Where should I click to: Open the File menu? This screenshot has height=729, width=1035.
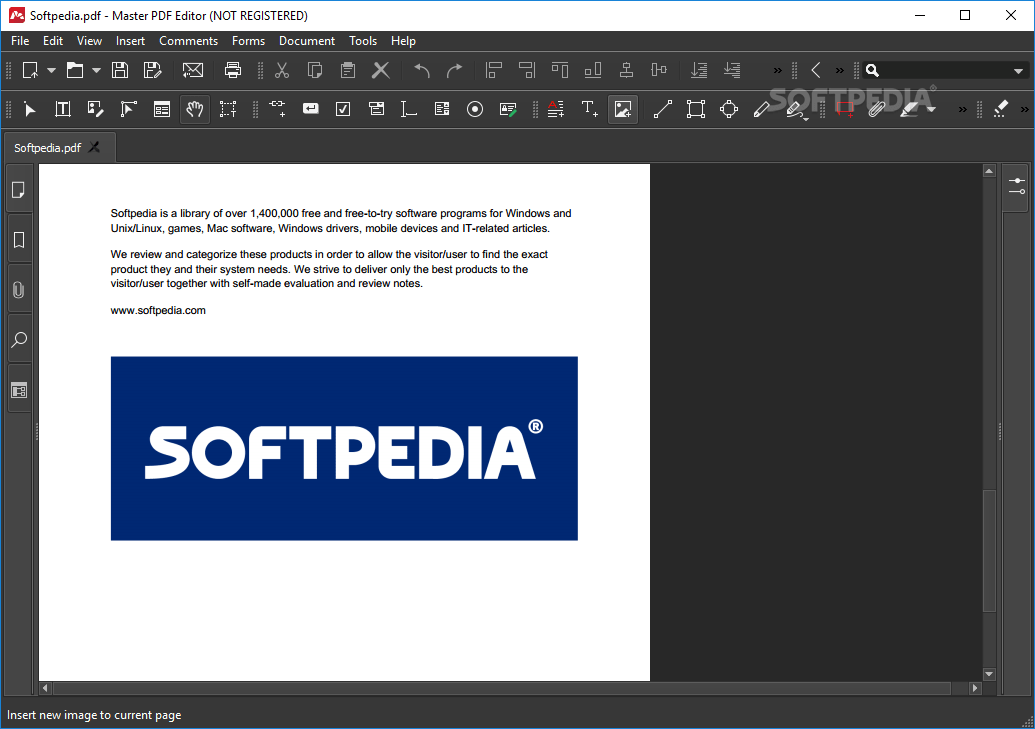(x=20, y=41)
